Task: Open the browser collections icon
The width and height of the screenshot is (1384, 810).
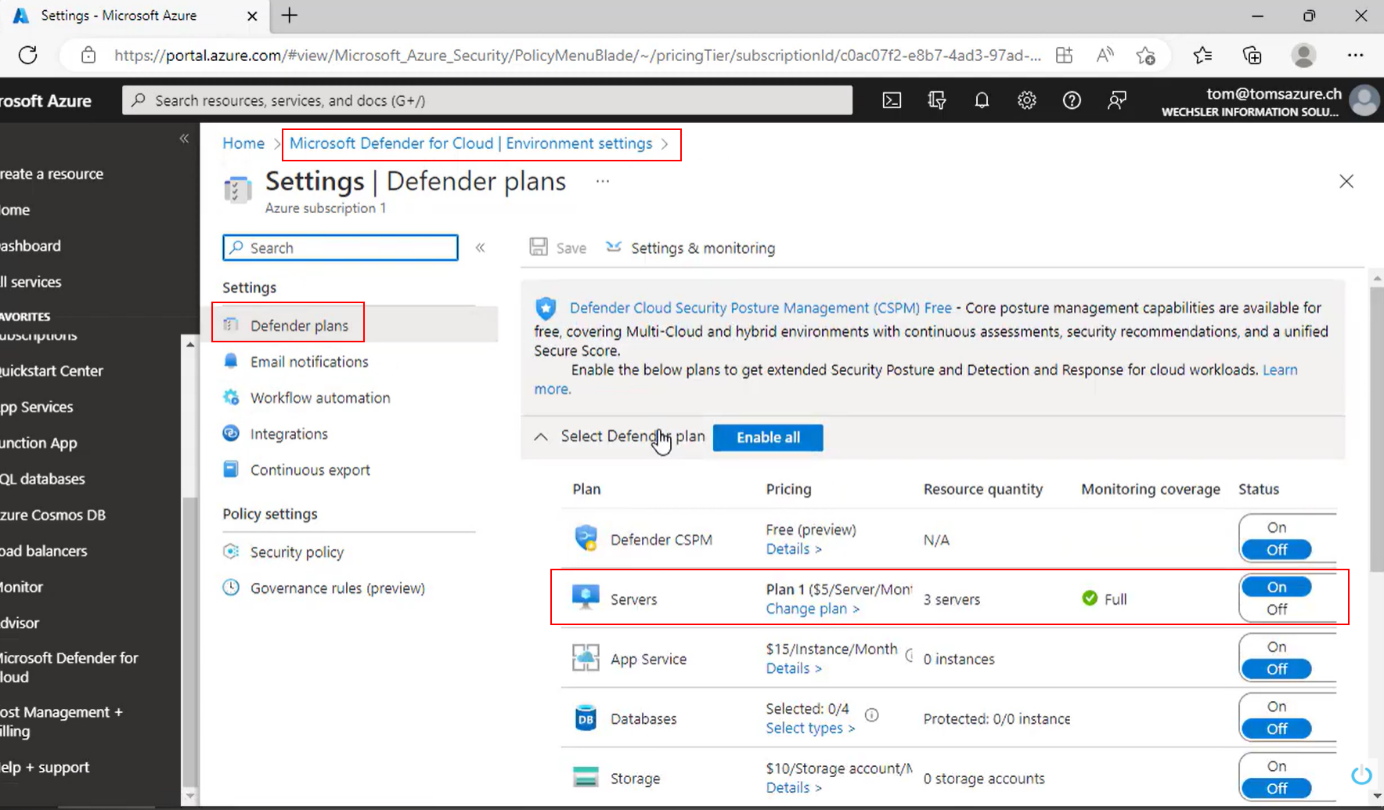Action: 1252,55
